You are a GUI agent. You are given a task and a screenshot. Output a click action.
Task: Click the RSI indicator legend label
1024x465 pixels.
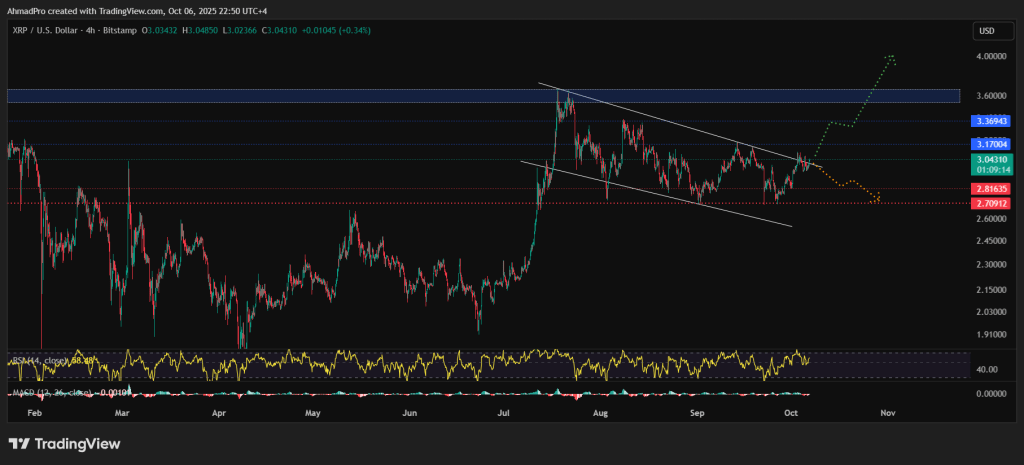(x=40, y=361)
